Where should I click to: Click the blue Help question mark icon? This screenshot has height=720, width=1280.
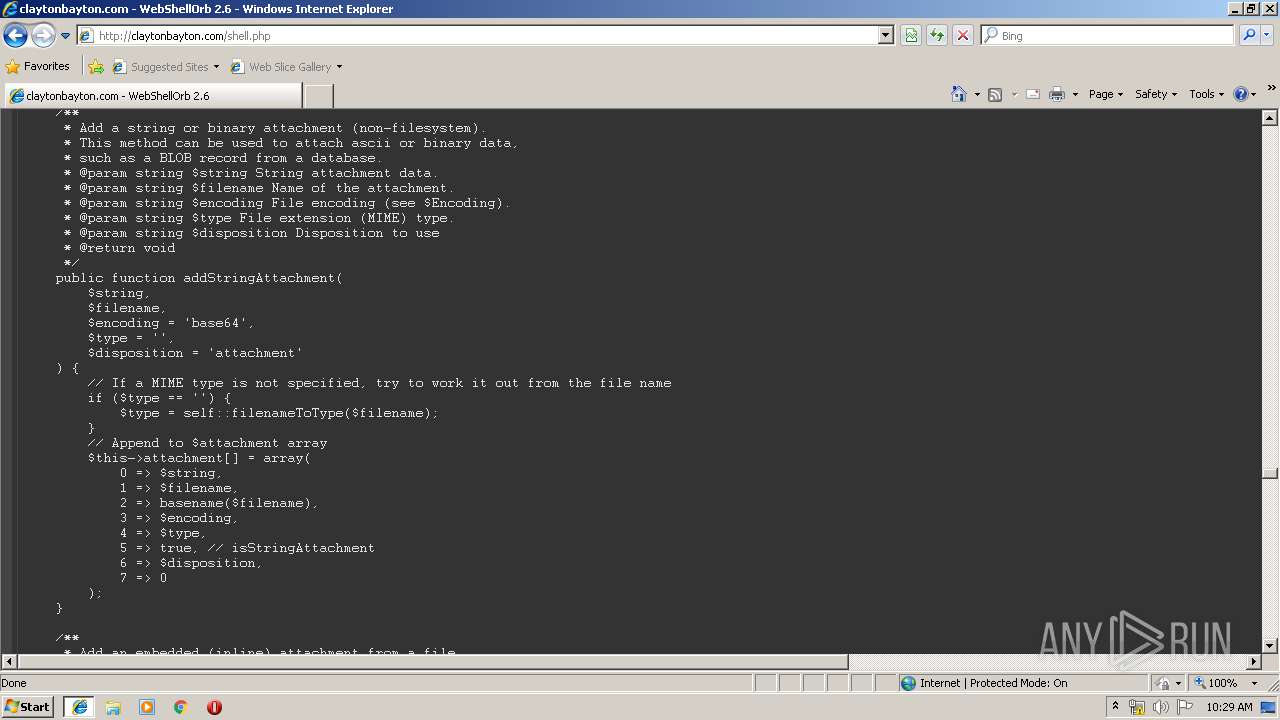1241,94
